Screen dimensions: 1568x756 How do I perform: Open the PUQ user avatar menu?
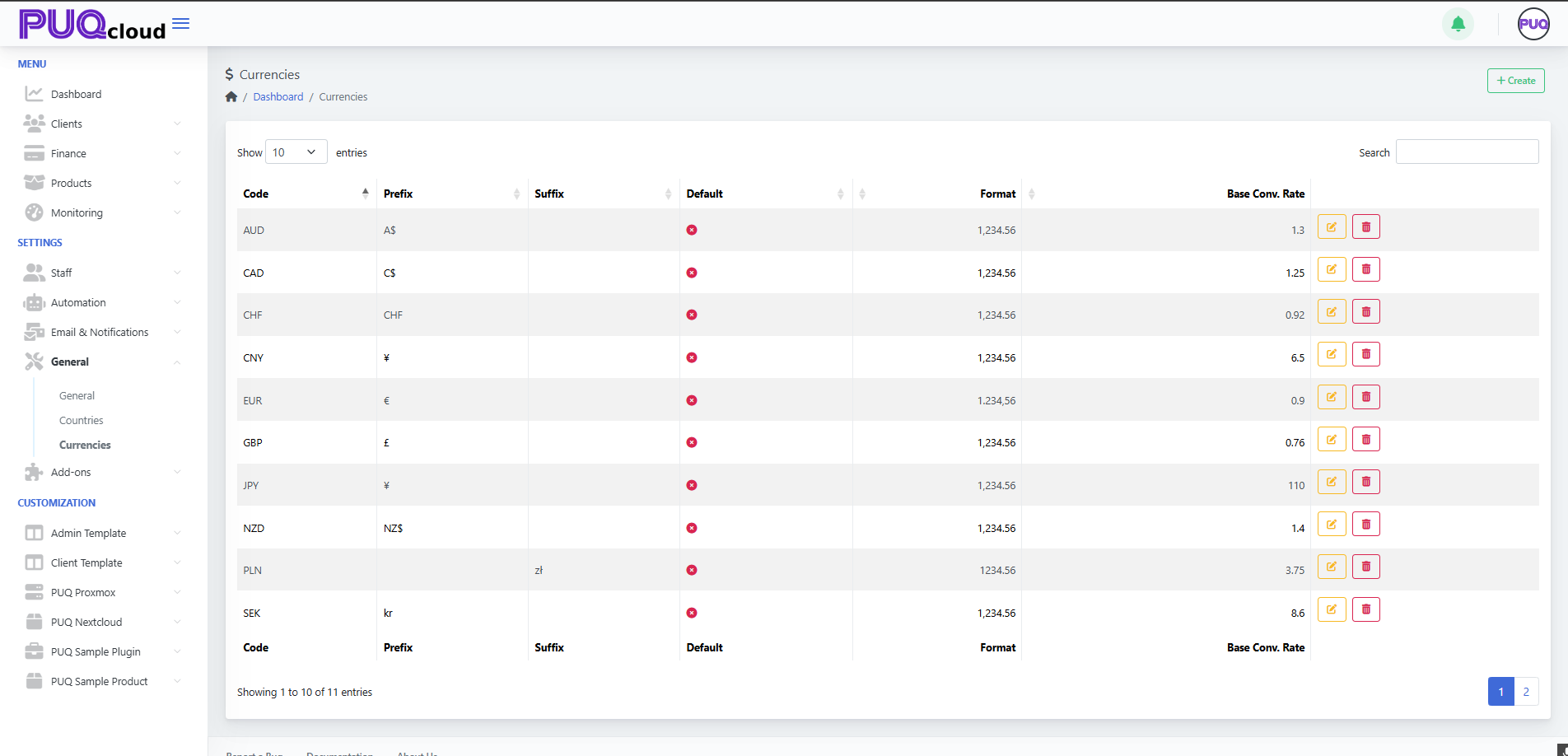[x=1533, y=24]
